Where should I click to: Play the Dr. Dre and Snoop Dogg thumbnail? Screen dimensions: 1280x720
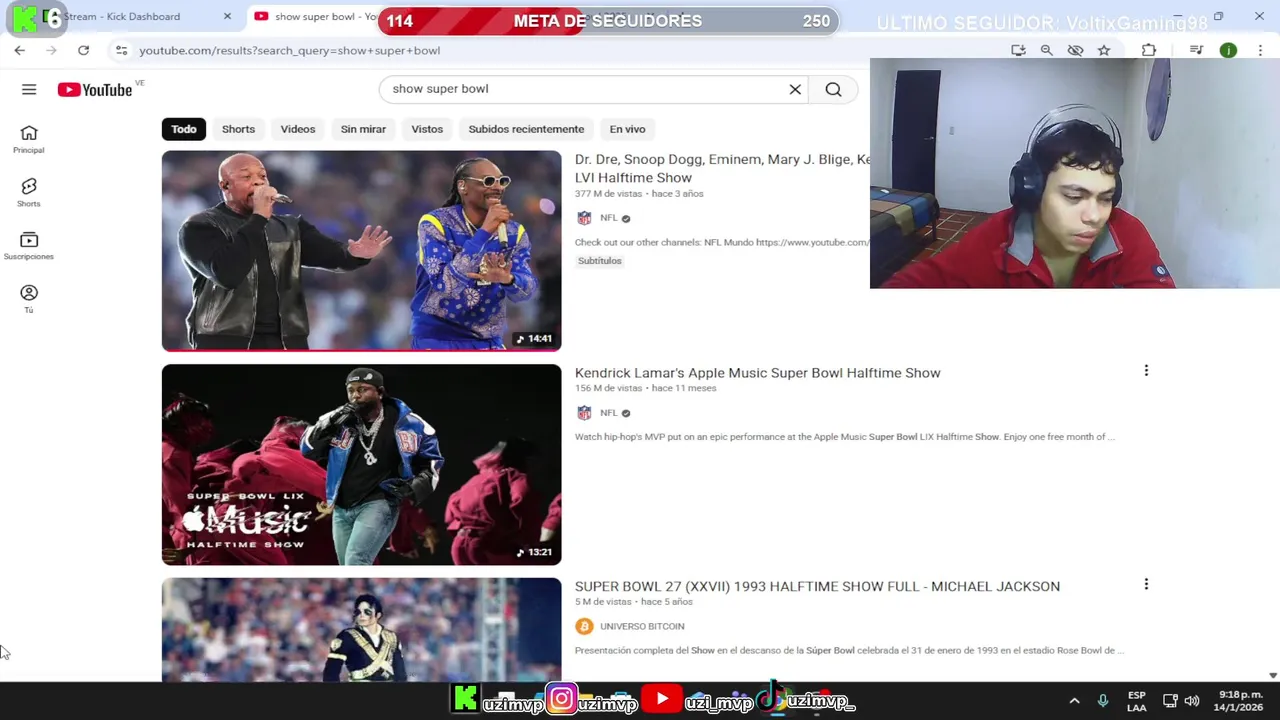tap(362, 251)
